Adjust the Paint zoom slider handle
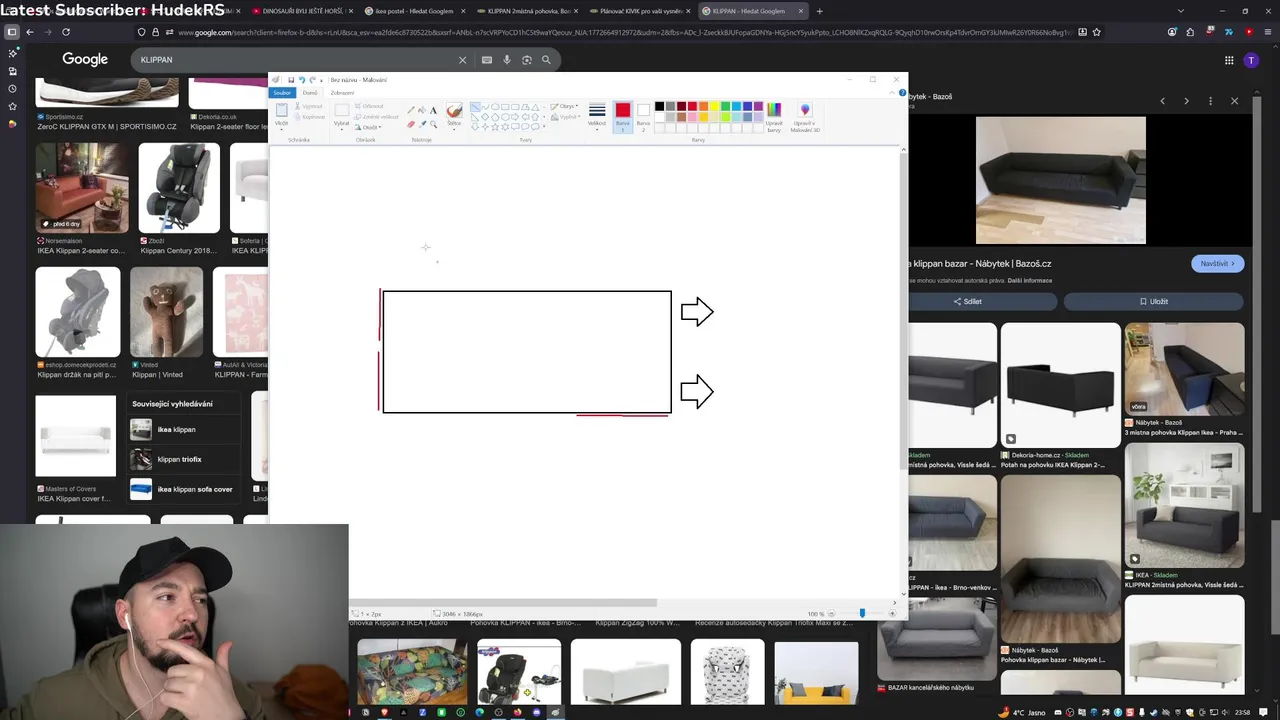This screenshot has width=1280, height=720. pos(862,614)
